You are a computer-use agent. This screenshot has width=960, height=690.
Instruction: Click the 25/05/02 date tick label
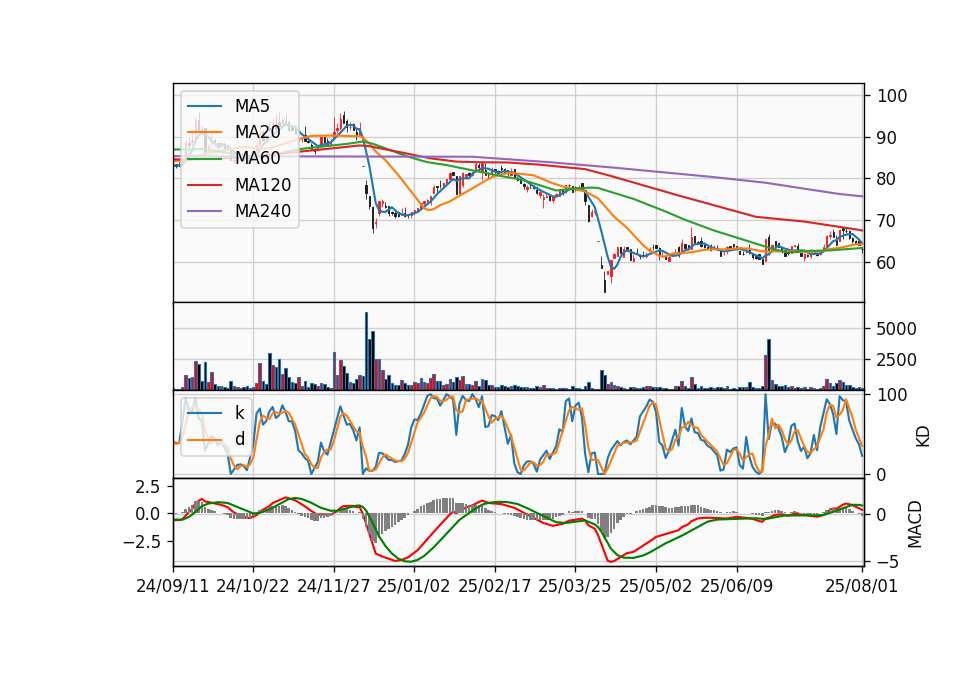pos(656,586)
